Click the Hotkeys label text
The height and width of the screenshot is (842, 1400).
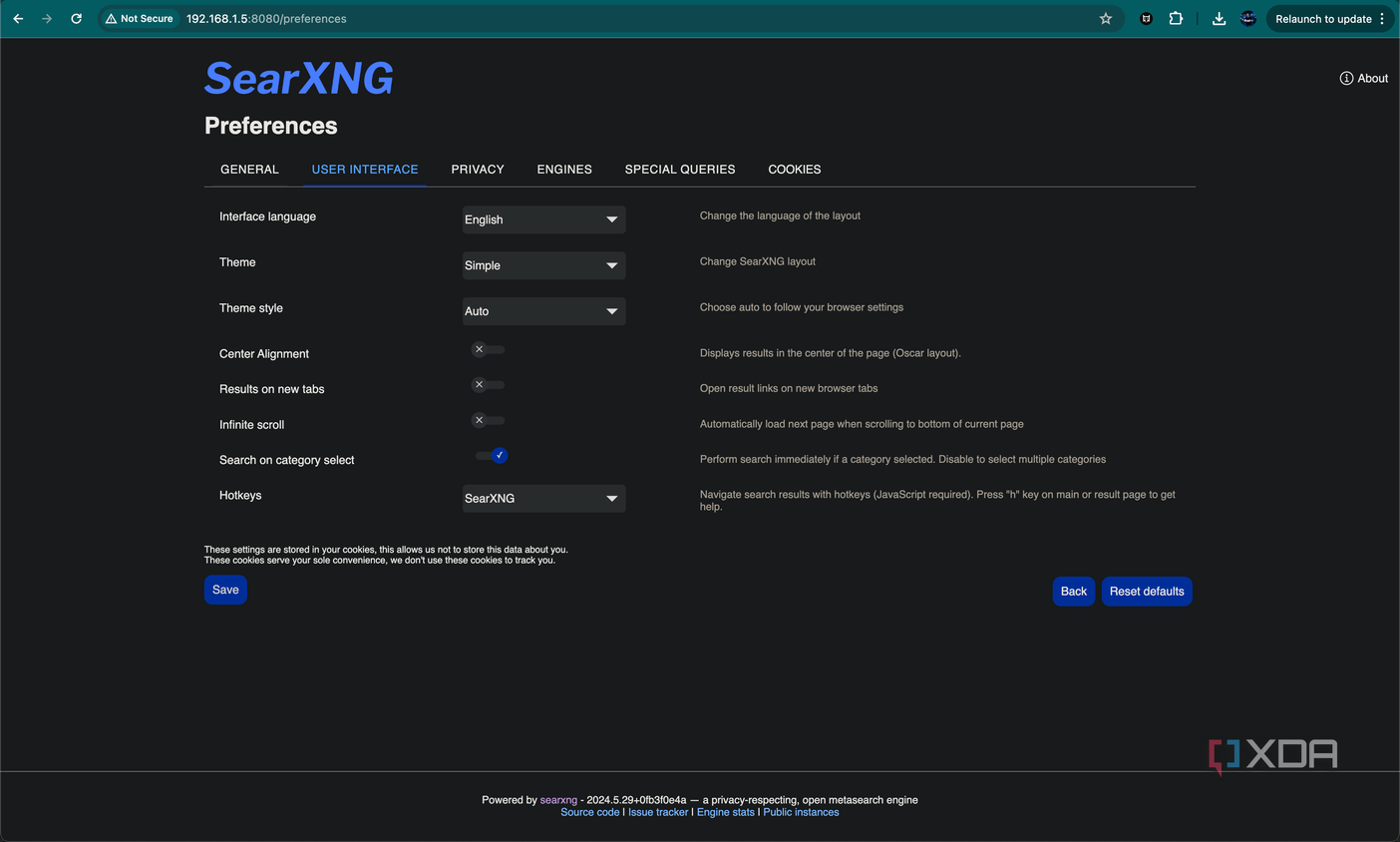point(240,496)
